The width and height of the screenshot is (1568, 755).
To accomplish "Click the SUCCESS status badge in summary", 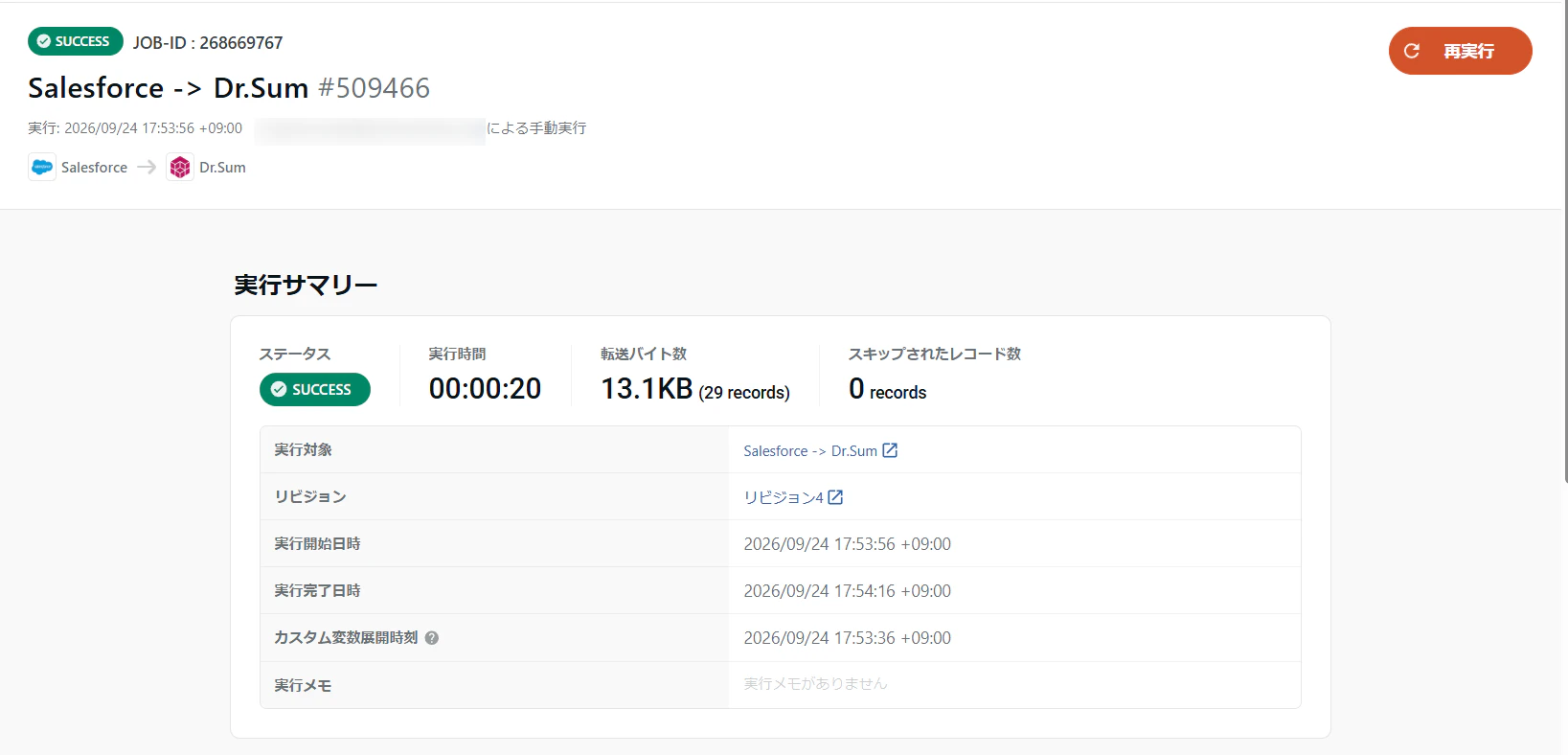I will click(315, 389).
